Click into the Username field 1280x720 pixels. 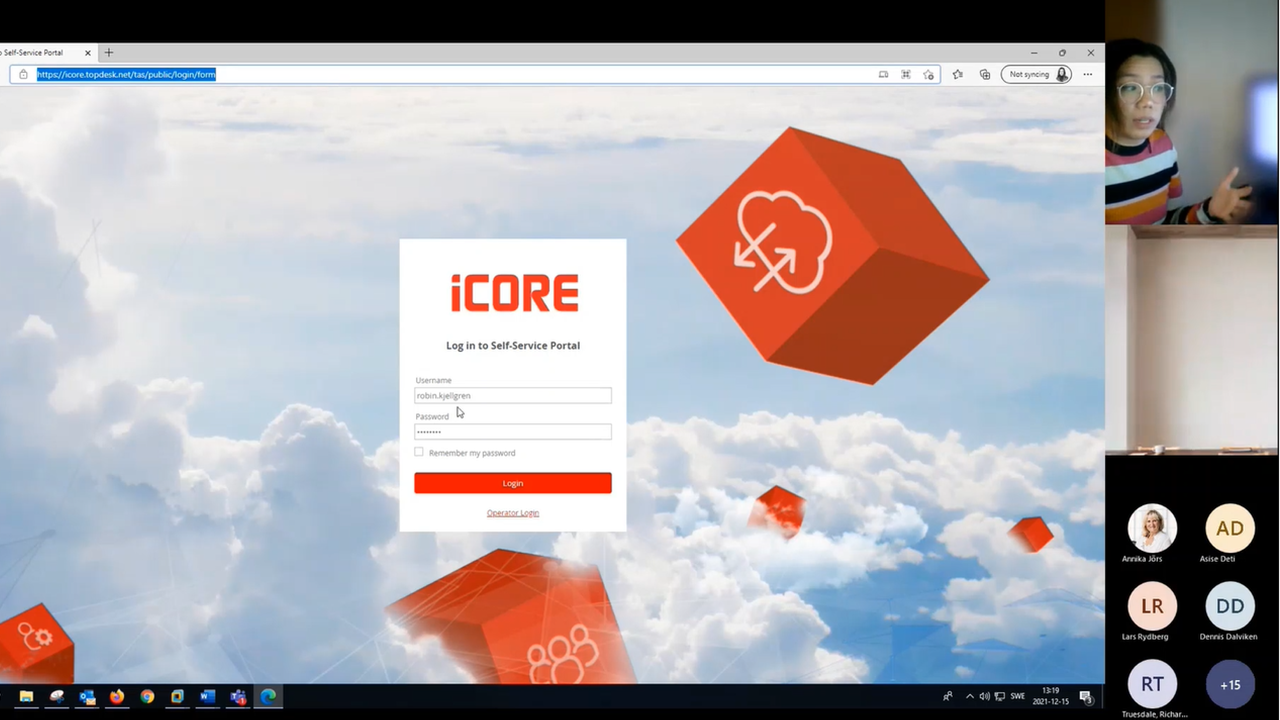pyautogui.click(x=512, y=396)
